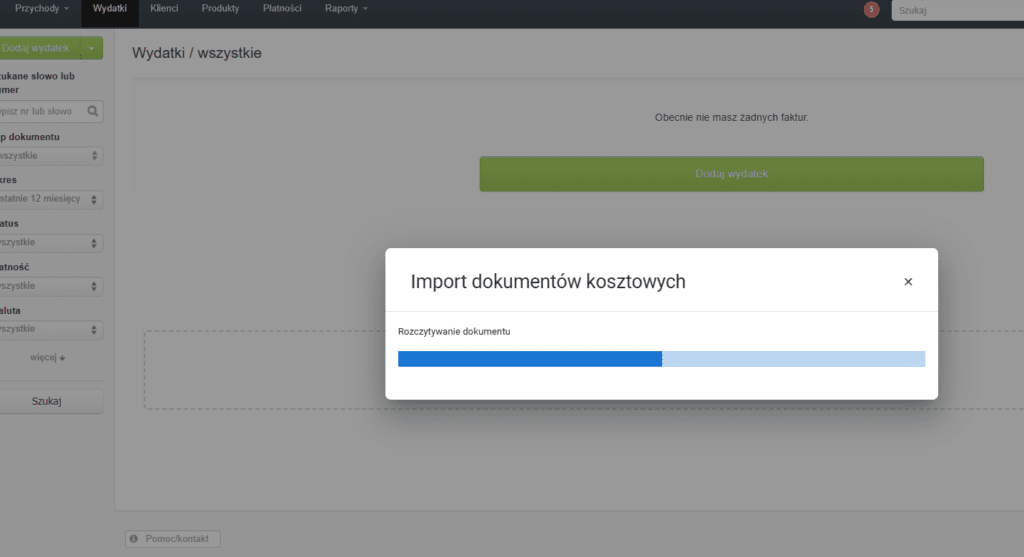Screen dimensions: 1024x557
Task: Open the arrow next to Dodaj wydatek
Action: [92, 47]
